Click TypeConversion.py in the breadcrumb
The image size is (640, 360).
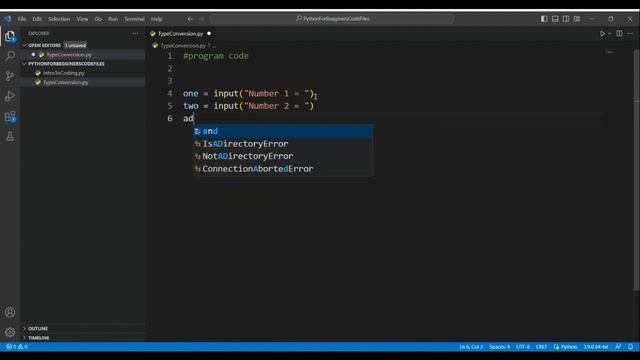coord(183,46)
